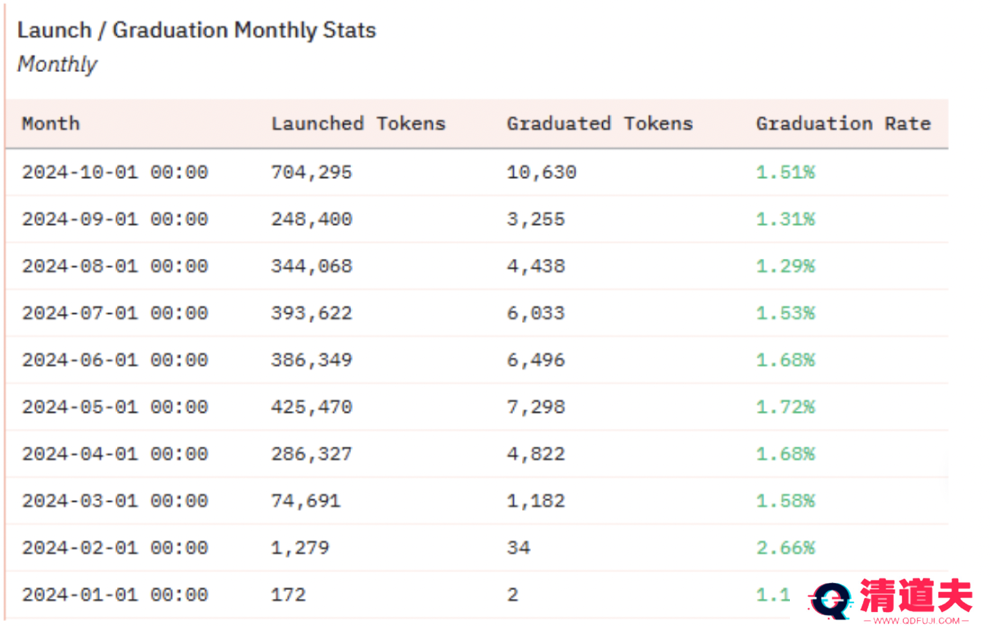The height and width of the screenshot is (626, 990).
Task: Click the 2.66% graduation rate for February
Action: 785,548
